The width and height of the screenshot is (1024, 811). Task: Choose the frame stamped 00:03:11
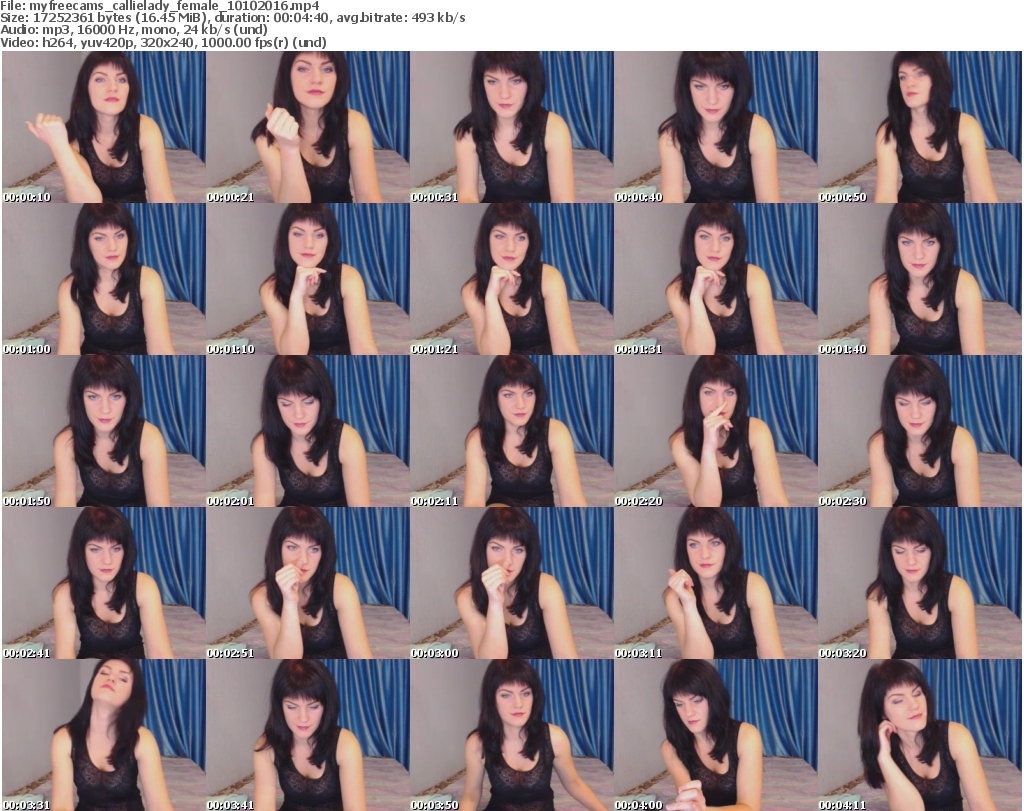[716, 583]
